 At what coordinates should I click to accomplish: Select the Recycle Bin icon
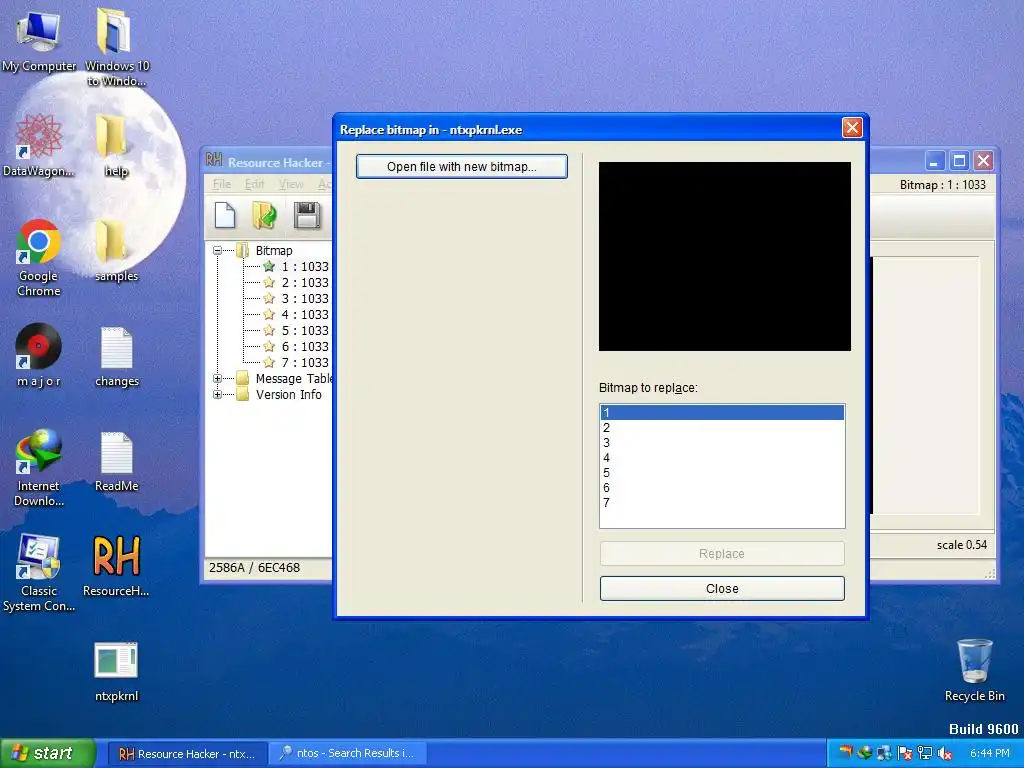(974, 670)
